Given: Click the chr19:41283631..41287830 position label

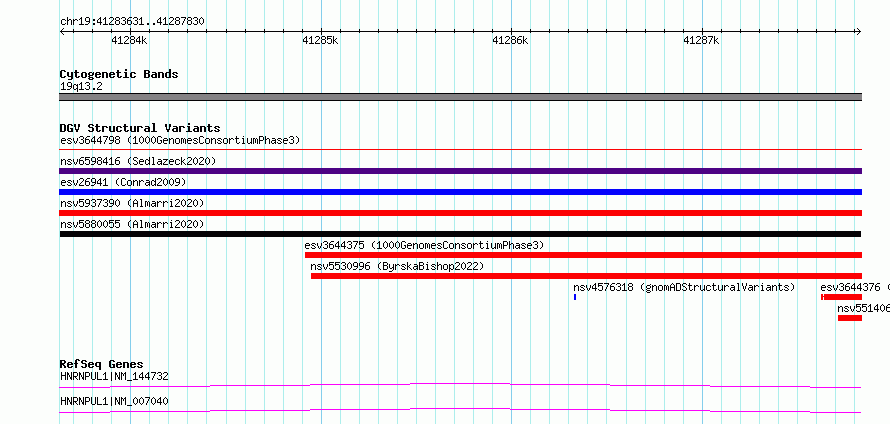Looking at the screenshot, I should pos(132,22).
